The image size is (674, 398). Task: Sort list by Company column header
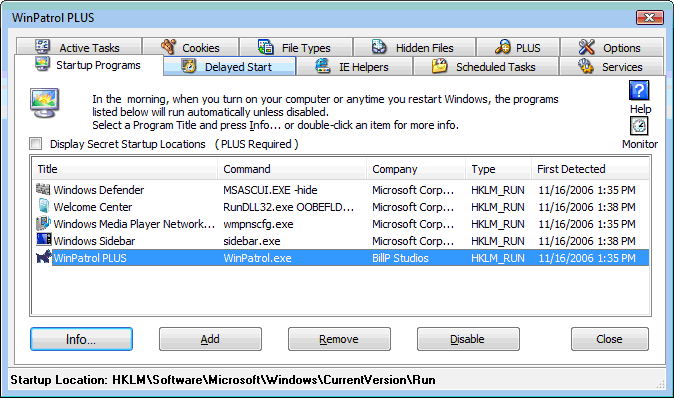point(416,169)
